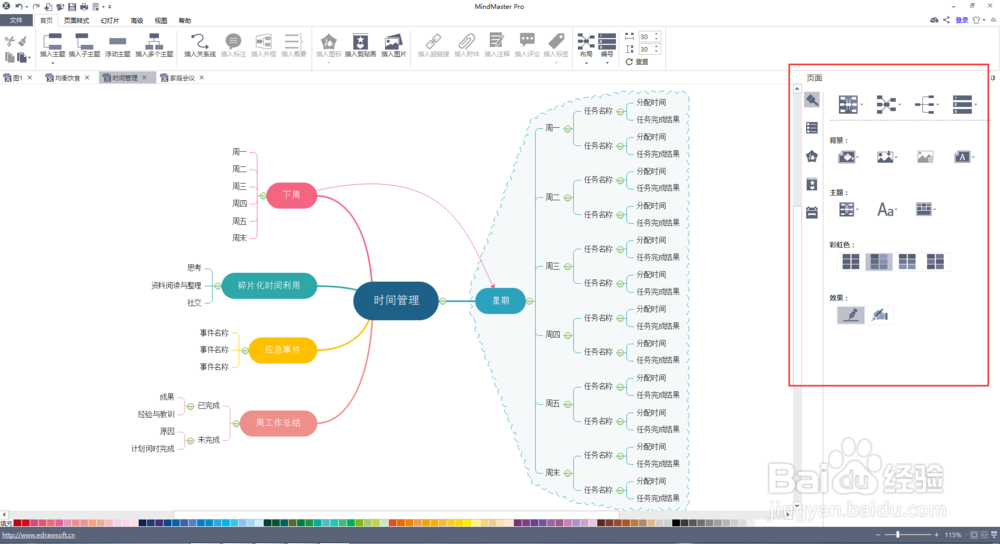1000x544 pixels.
Task: Select the central 时间管理 topic
Action: (396, 300)
